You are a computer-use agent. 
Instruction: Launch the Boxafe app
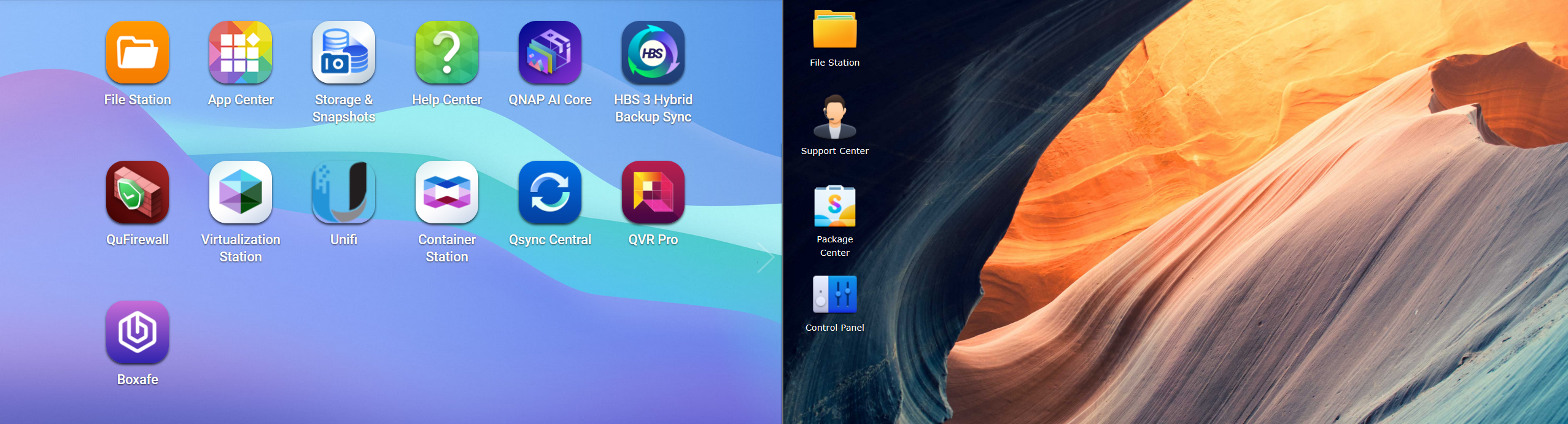pos(138,332)
